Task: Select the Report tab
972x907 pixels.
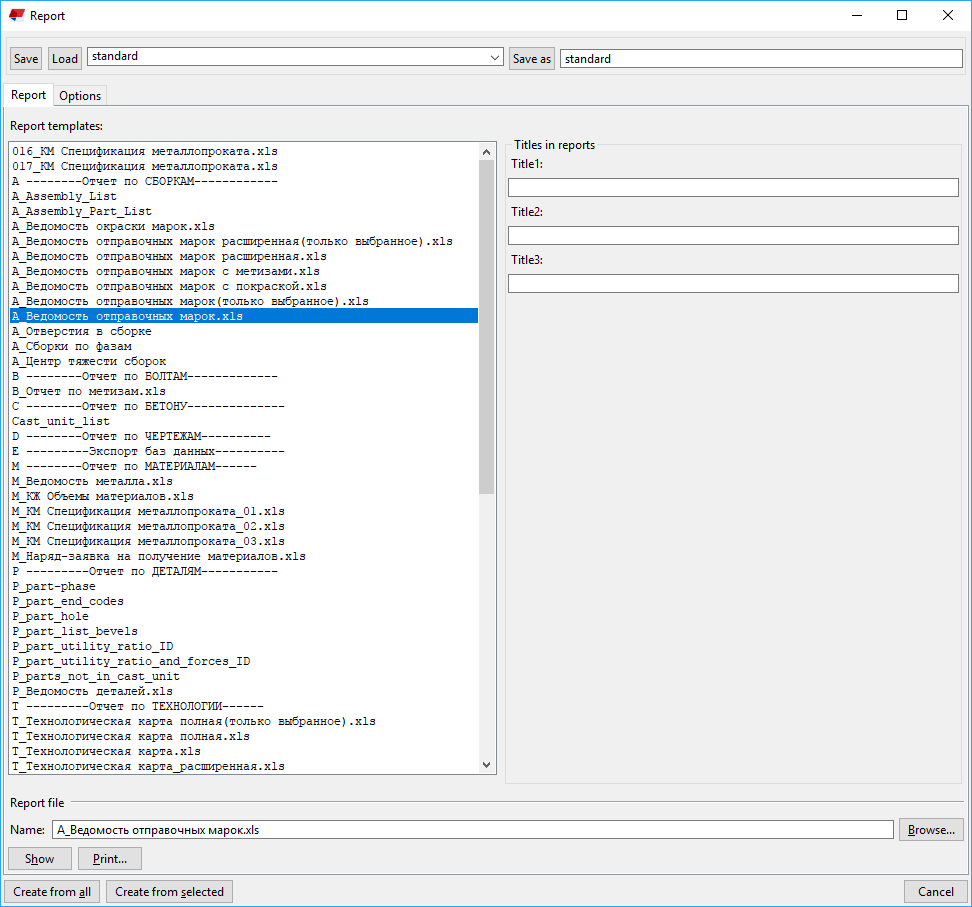Action: (x=29, y=95)
